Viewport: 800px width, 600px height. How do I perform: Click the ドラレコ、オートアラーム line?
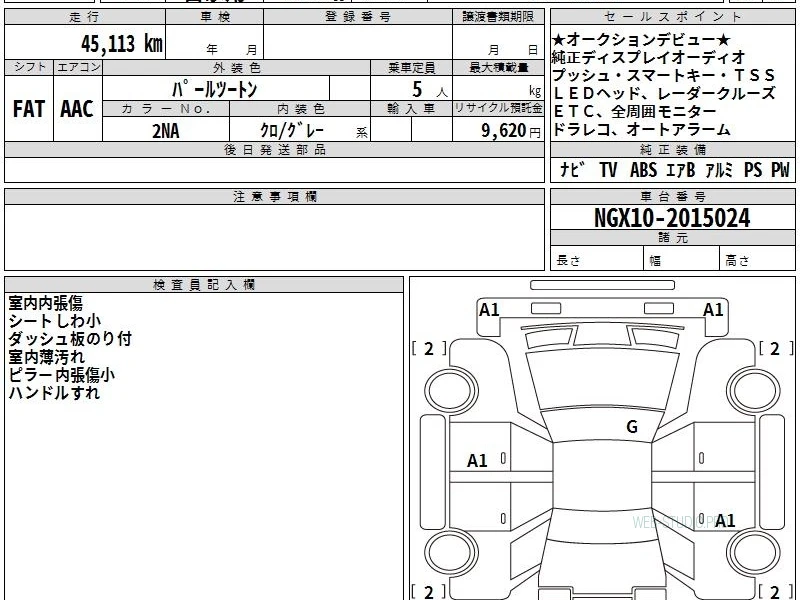click(641, 129)
